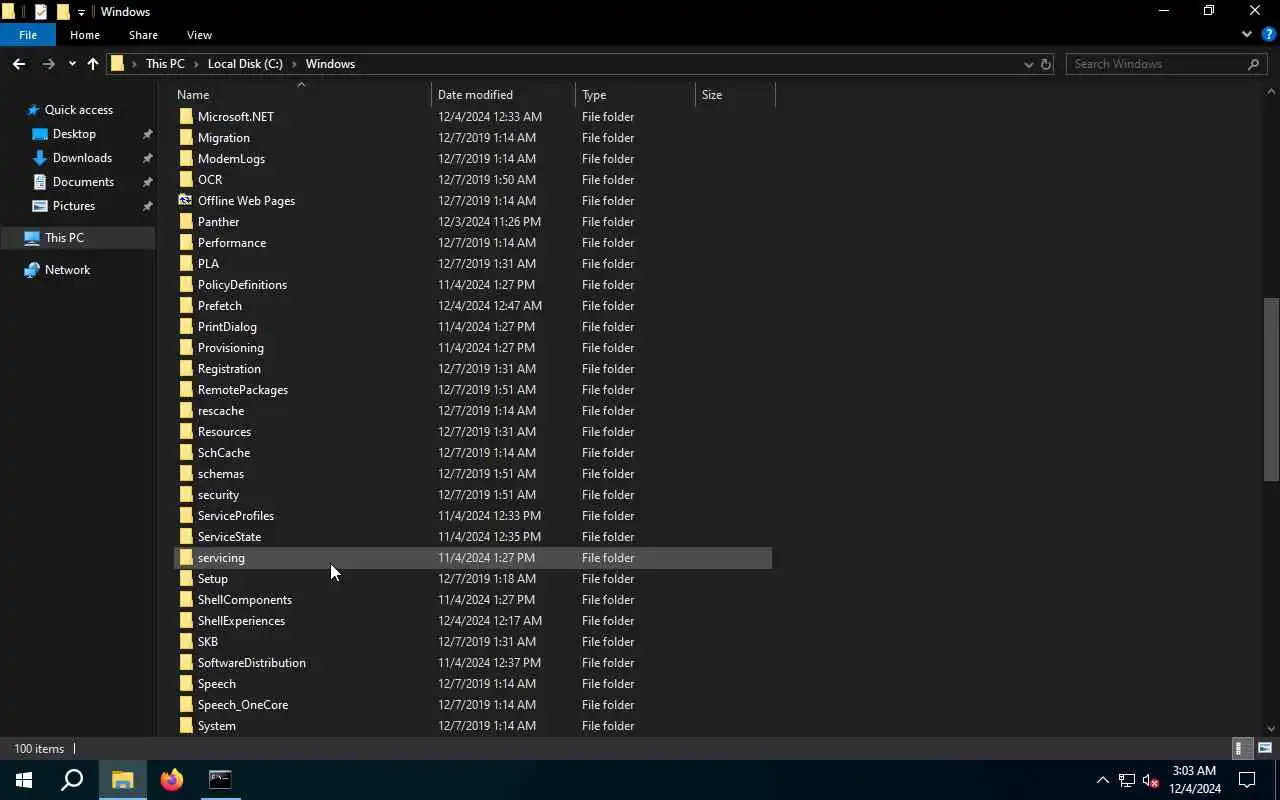Screen dimensions: 1280x800
Task: Launch Firefox from the taskbar
Action: (172, 780)
